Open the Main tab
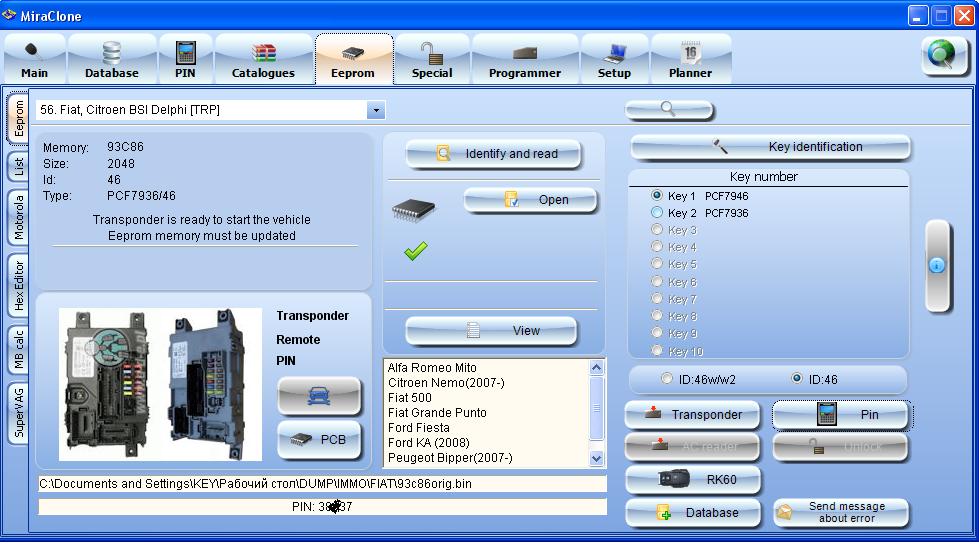This screenshot has height=548, width=979. 34,59
